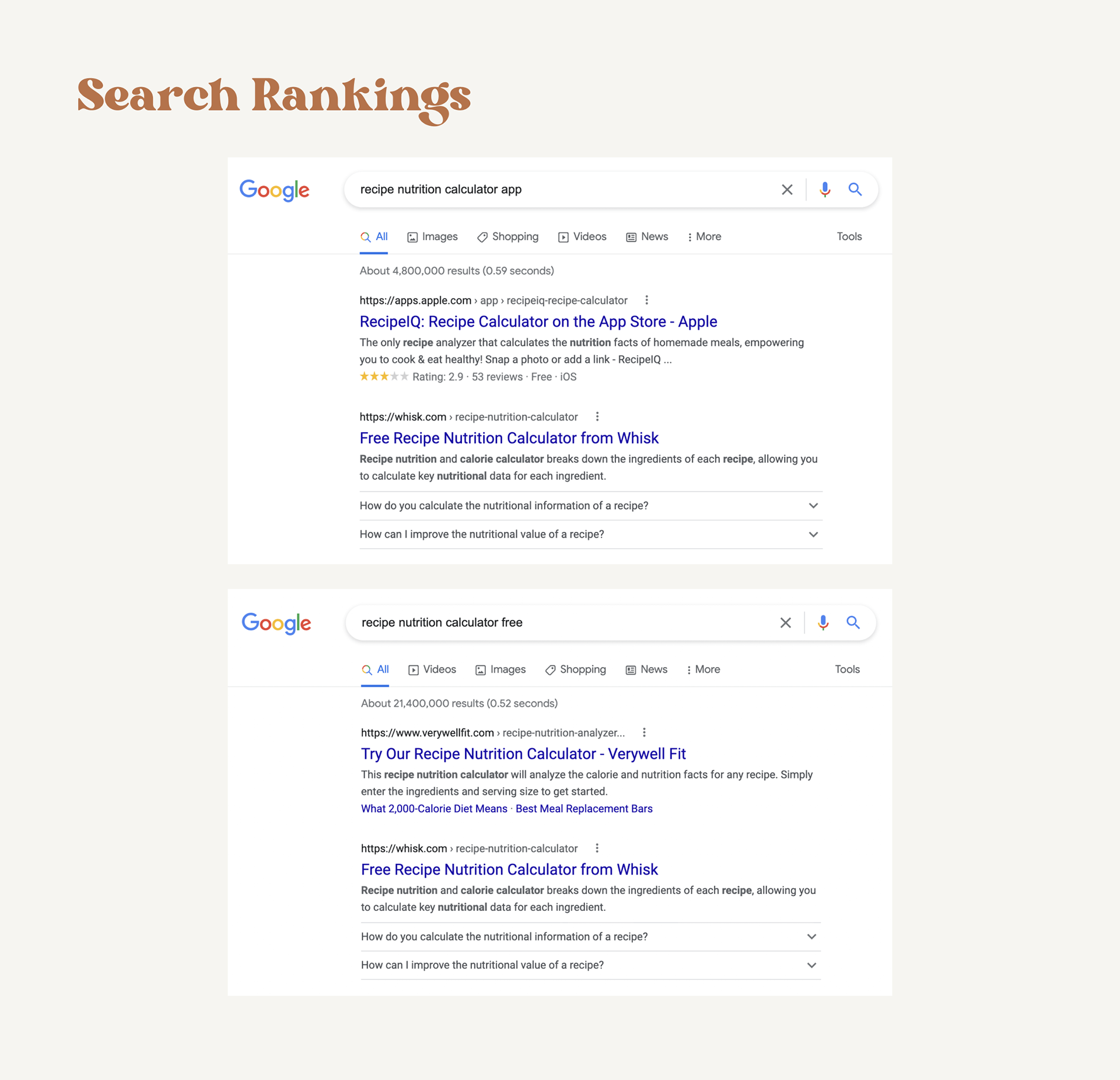The height and width of the screenshot is (1080, 1120).
Task: Click the search magnifier icon in lower search bar
Action: click(x=853, y=622)
